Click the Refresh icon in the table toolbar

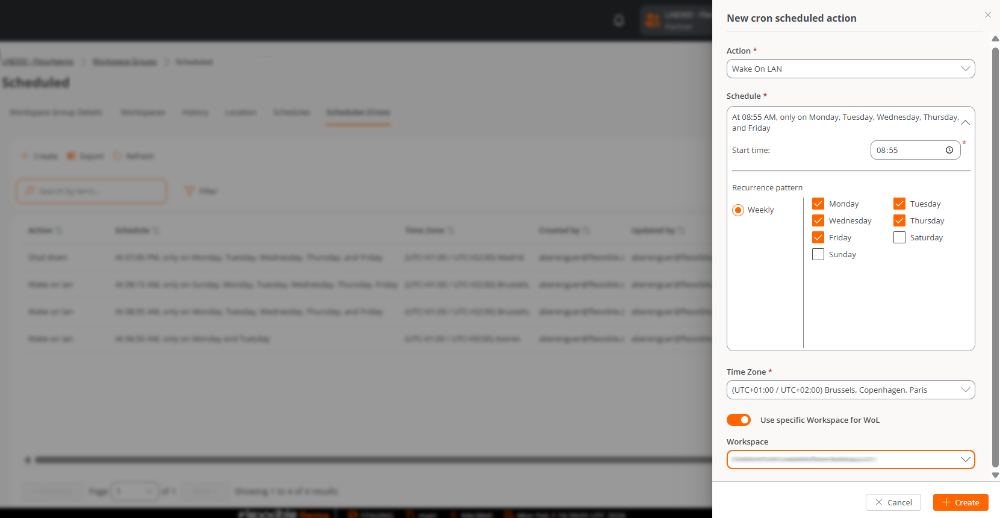(x=118, y=156)
